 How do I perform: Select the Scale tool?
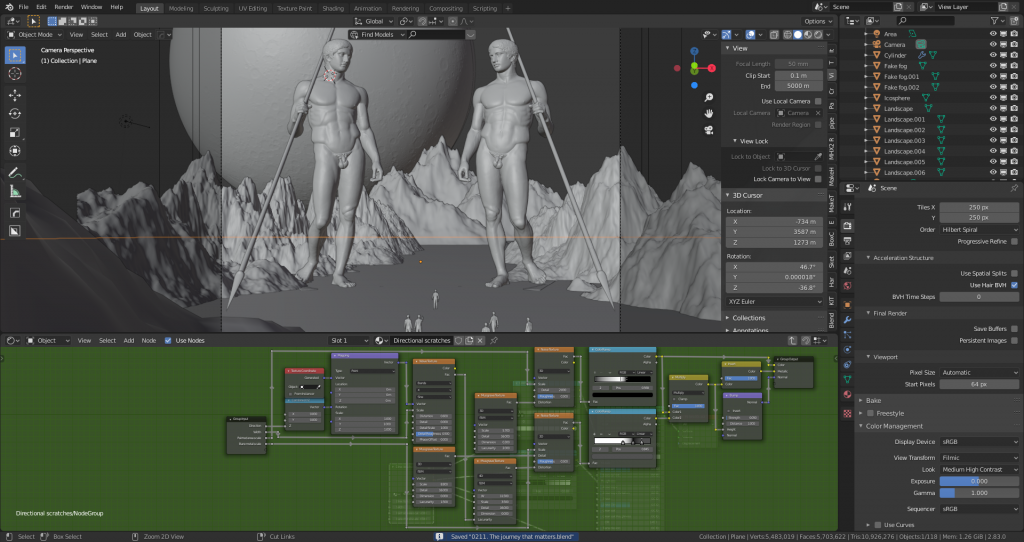14,132
